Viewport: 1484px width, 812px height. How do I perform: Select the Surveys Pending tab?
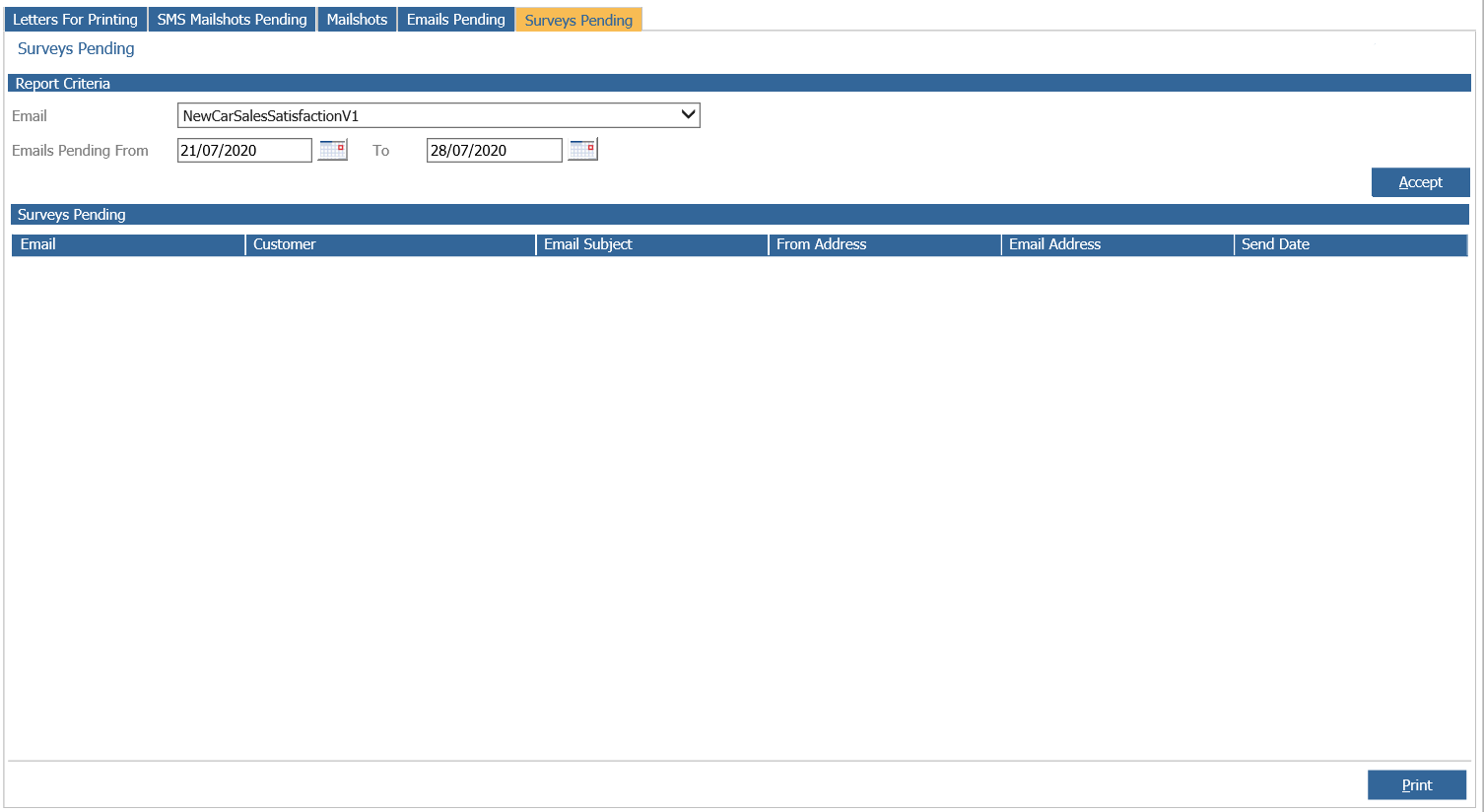[578, 20]
